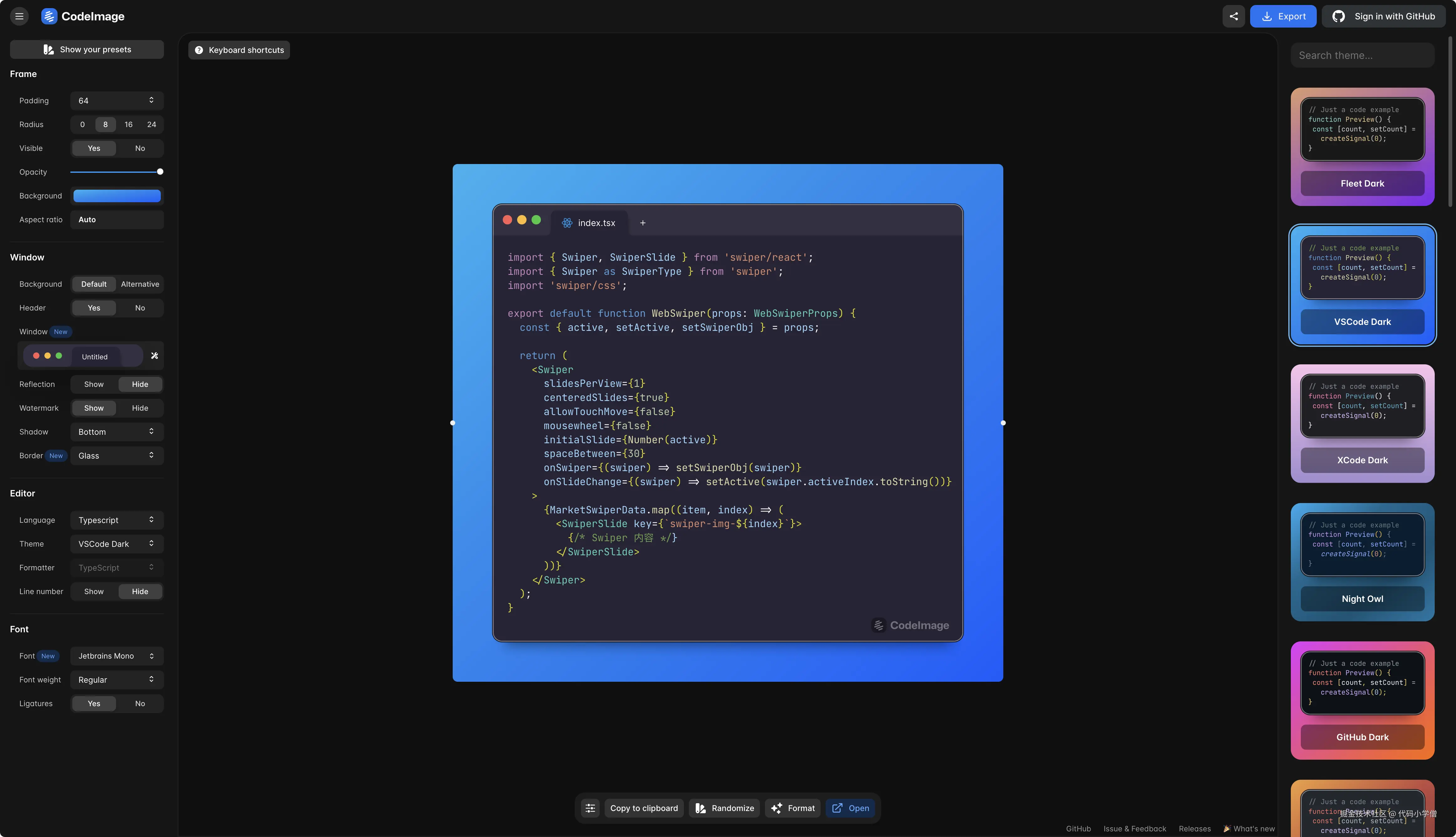This screenshot has width=1456, height=837.
Task: Add a new tab with plus icon
Action: pyautogui.click(x=642, y=223)
